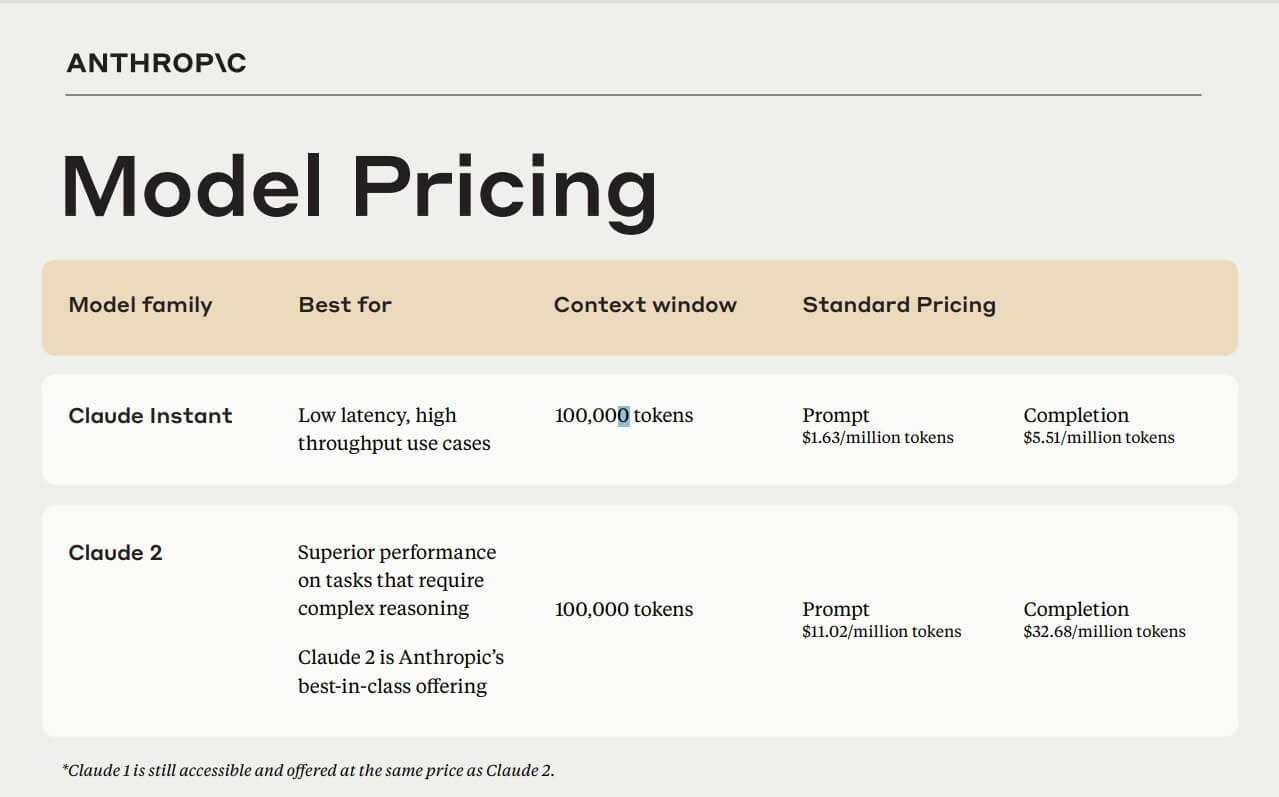Click the $11.02/million tokens price
This screenshot has height=797, width=1279.
tap(881, 632)
